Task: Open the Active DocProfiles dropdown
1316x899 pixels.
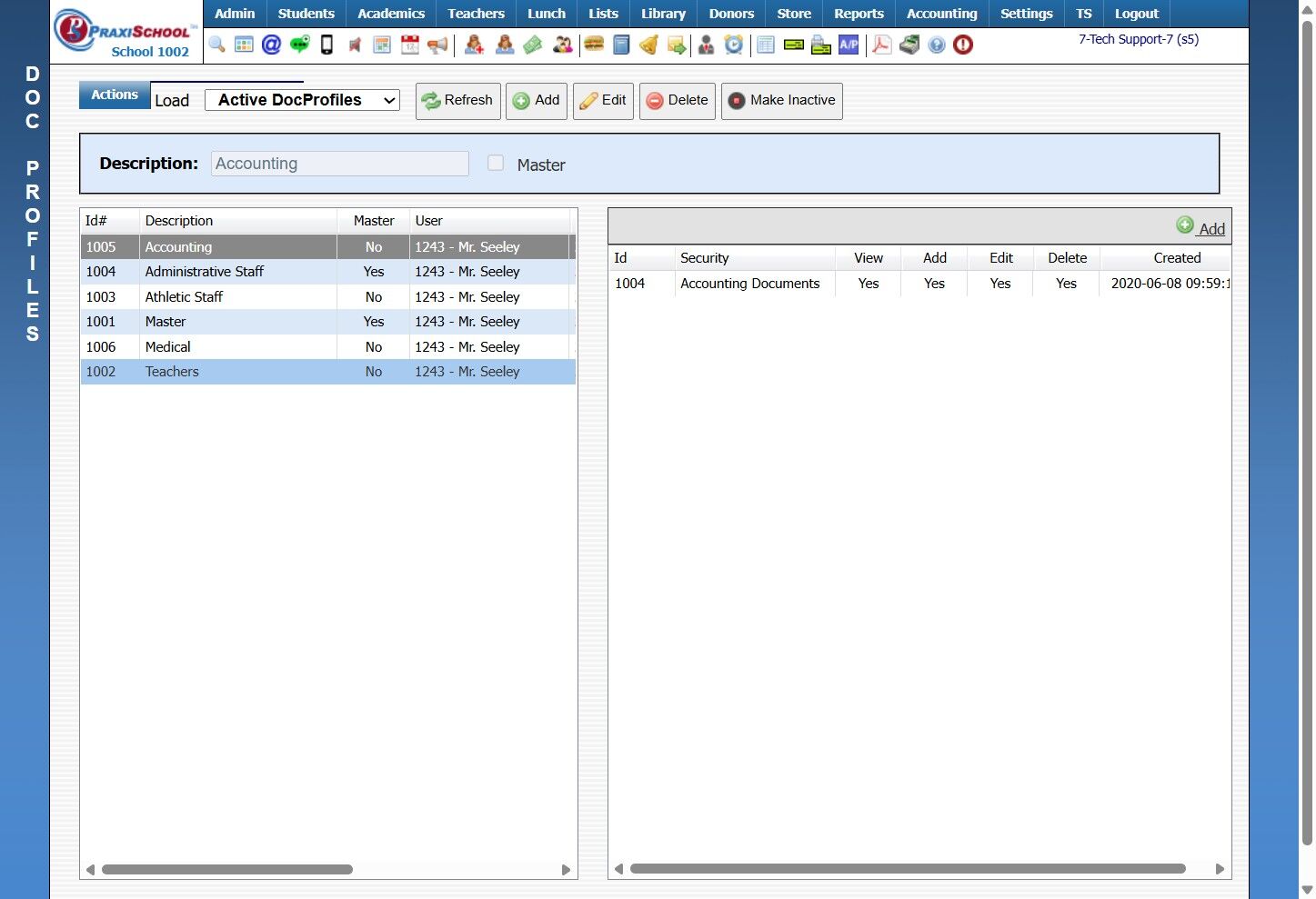Action: click(x=302, y=100)
